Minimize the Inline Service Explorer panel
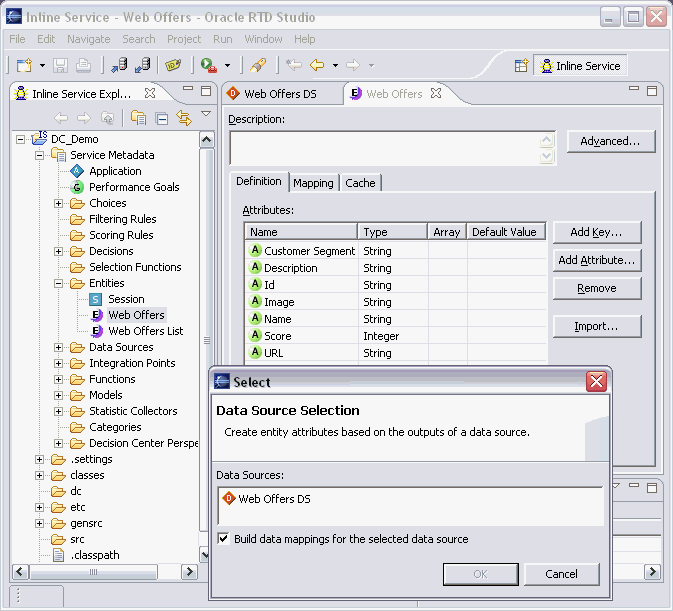 pyautogui.click(x=188, y=88)
